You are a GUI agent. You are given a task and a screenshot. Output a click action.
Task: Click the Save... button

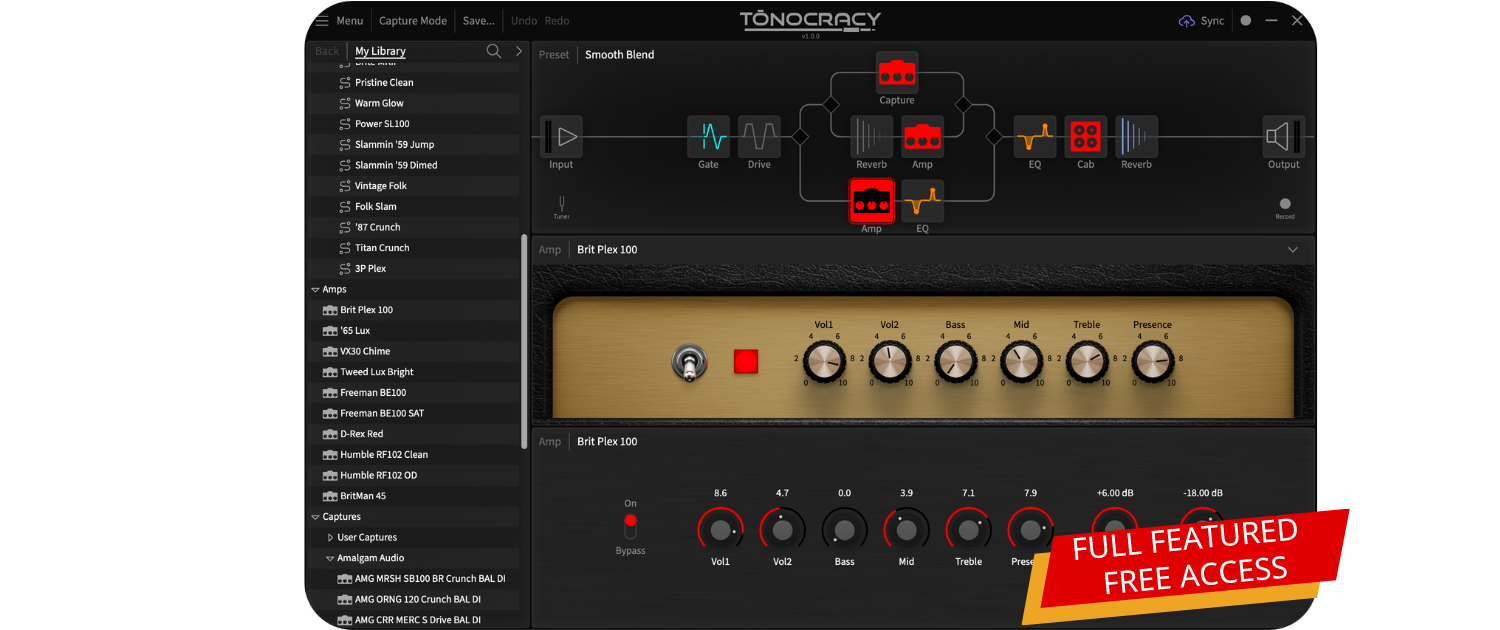[x=478, y=21]
